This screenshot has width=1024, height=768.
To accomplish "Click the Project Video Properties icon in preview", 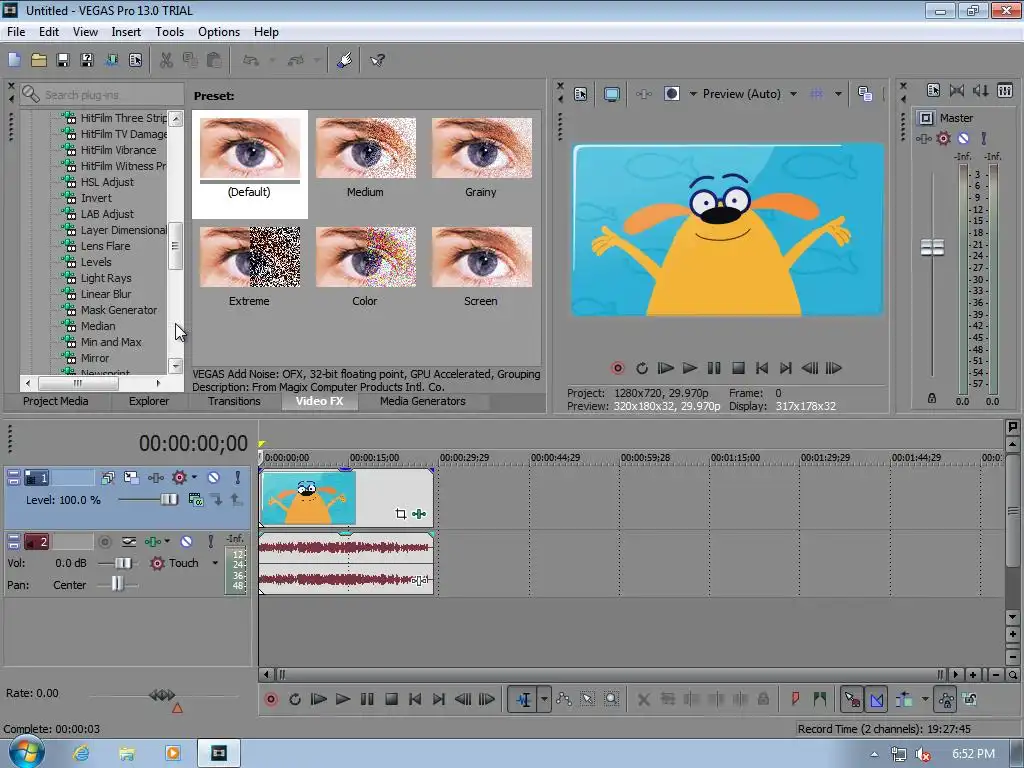I will tap(580, 94).
